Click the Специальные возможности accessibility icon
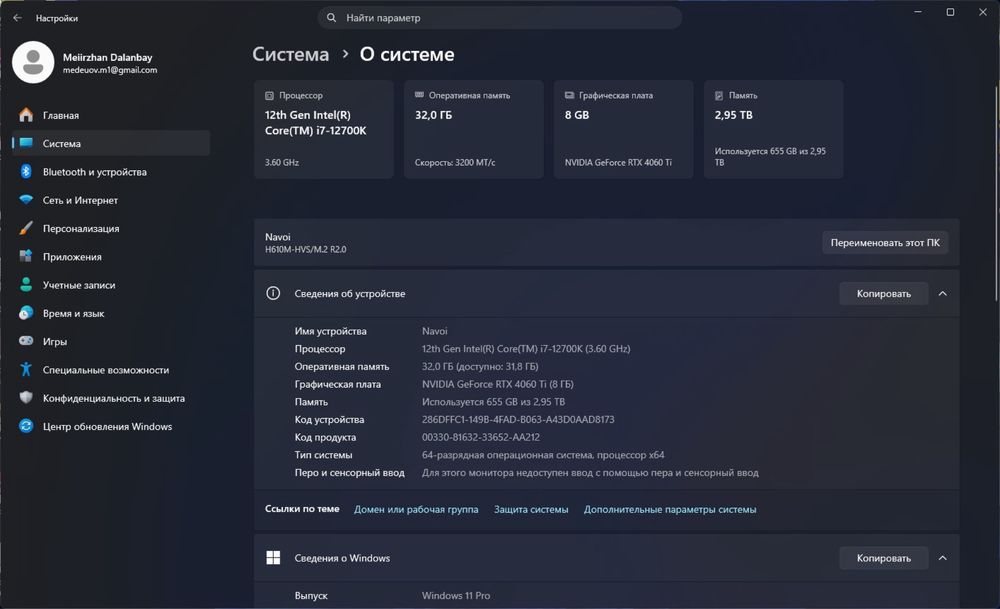This screenshot has height=609, width=1000. tap(26, 369)
